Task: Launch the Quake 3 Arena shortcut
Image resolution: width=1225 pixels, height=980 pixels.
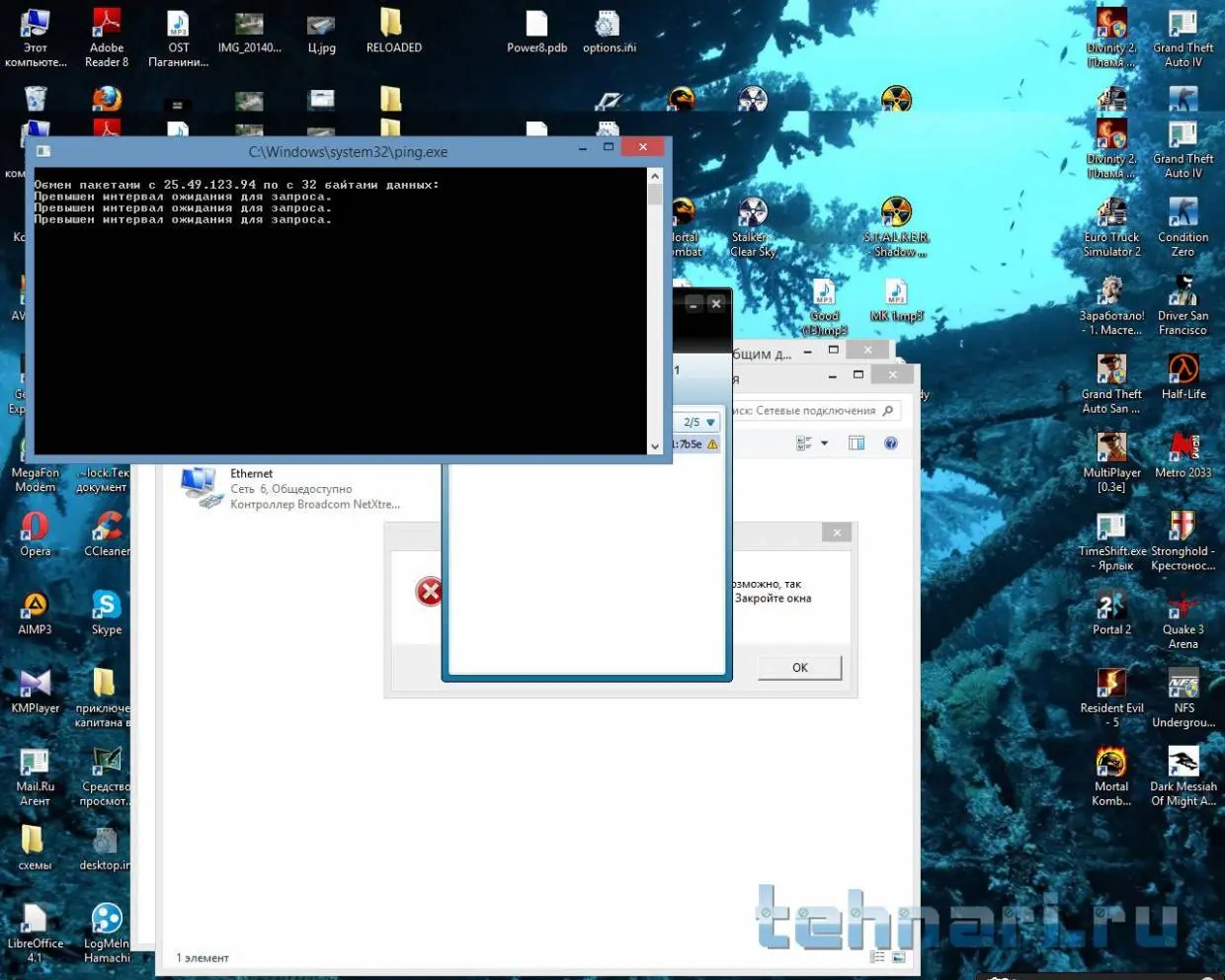Action: [x=1183, y=620]
